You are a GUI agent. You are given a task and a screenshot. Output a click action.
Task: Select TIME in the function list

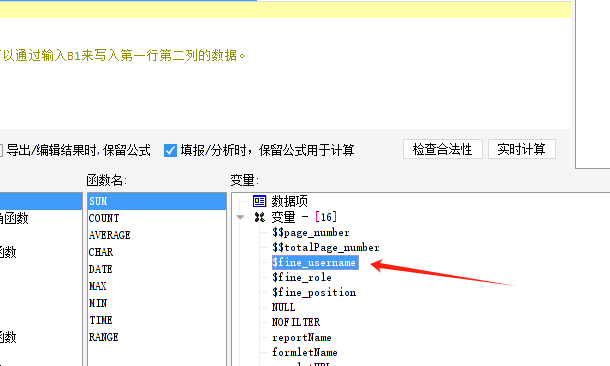157,320
